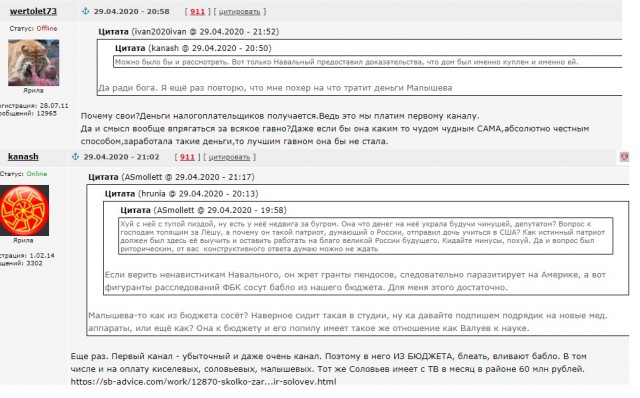Click wertolet73's registration date 28.07.11
This screenshot has height=398, width=640.
[54, 105]
